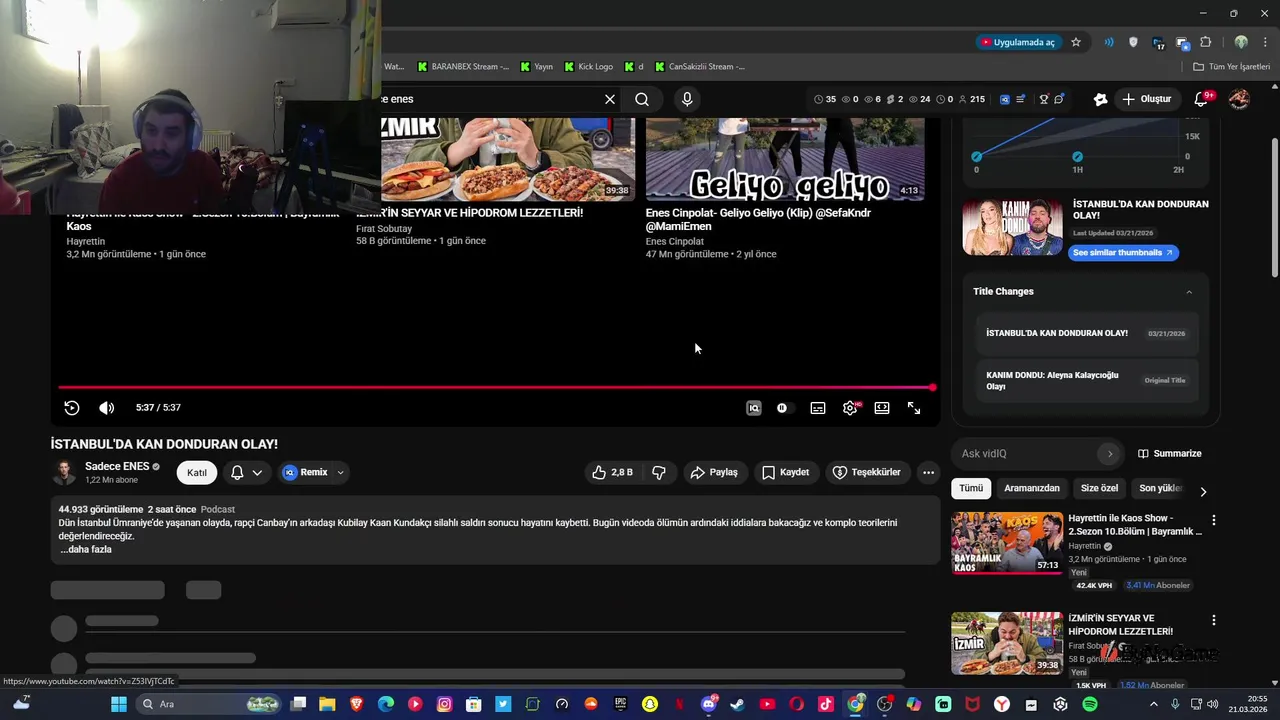Viewport: 1280px width, 720px height.
Task: Click the Katıl join button
Action: pos(197,473)
